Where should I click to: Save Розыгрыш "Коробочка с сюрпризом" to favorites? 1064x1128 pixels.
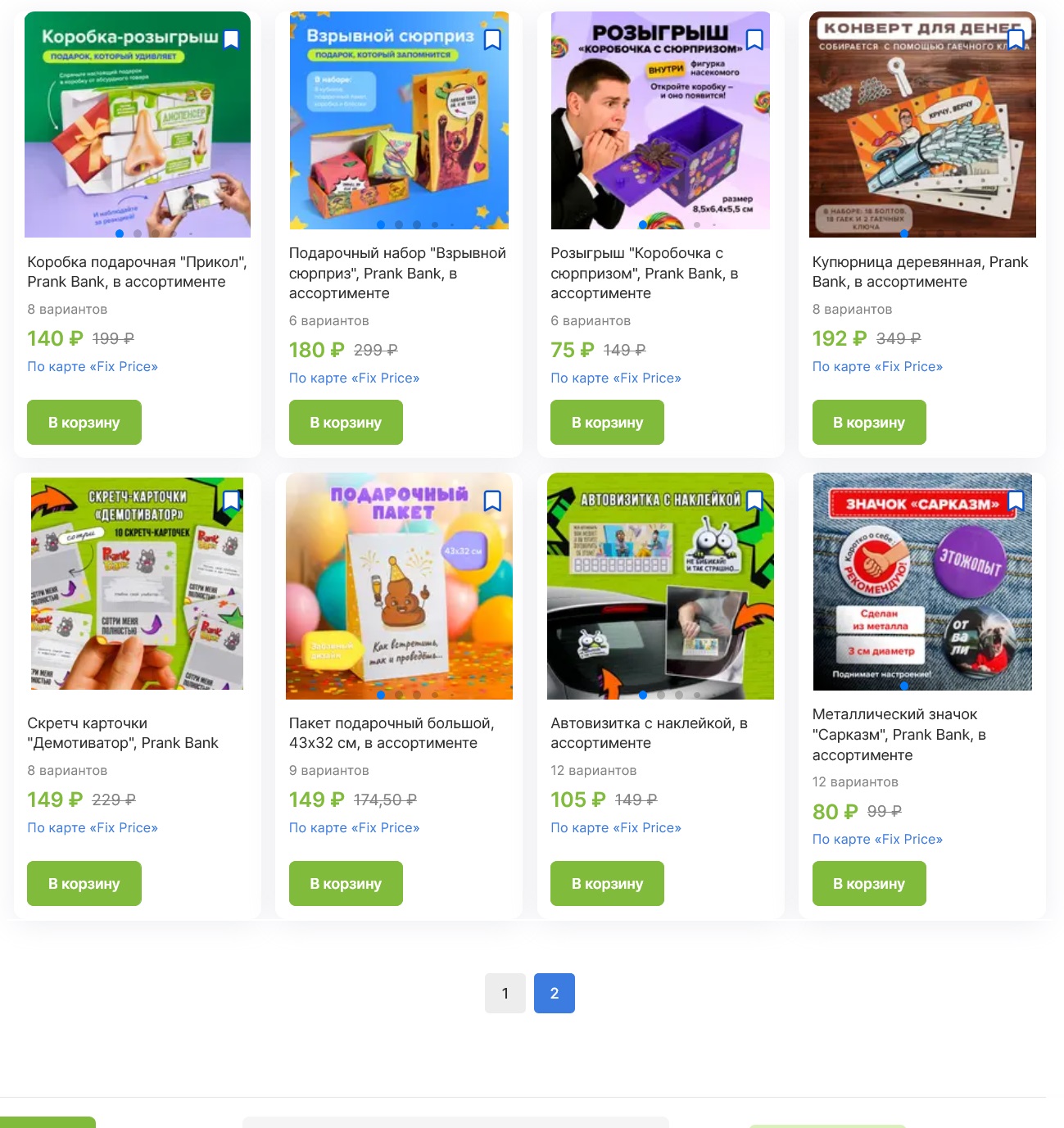pyautogui.click(x=754, y=39)
